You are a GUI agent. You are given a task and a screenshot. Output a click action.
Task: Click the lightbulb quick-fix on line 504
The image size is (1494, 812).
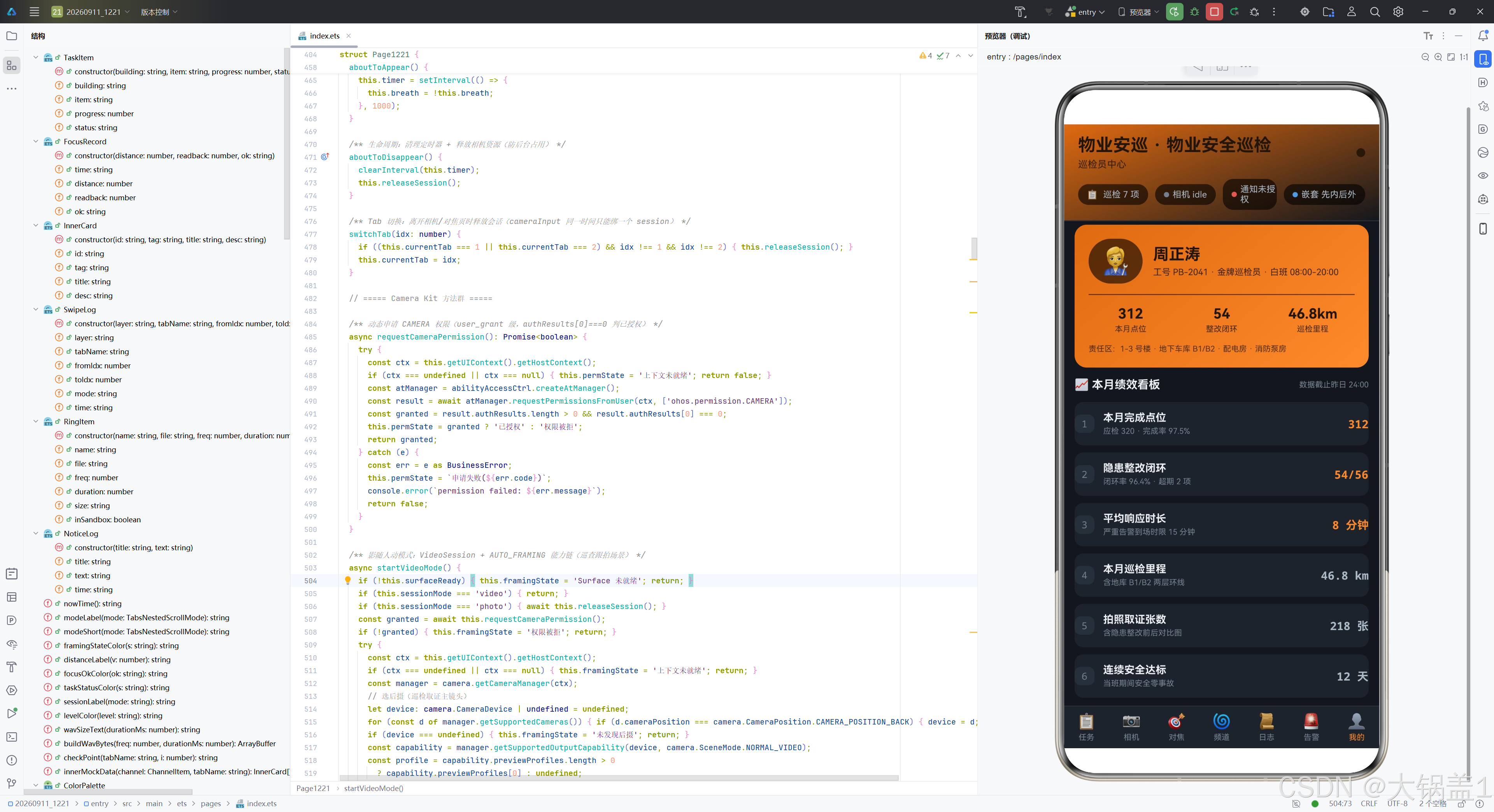point(347,580)
